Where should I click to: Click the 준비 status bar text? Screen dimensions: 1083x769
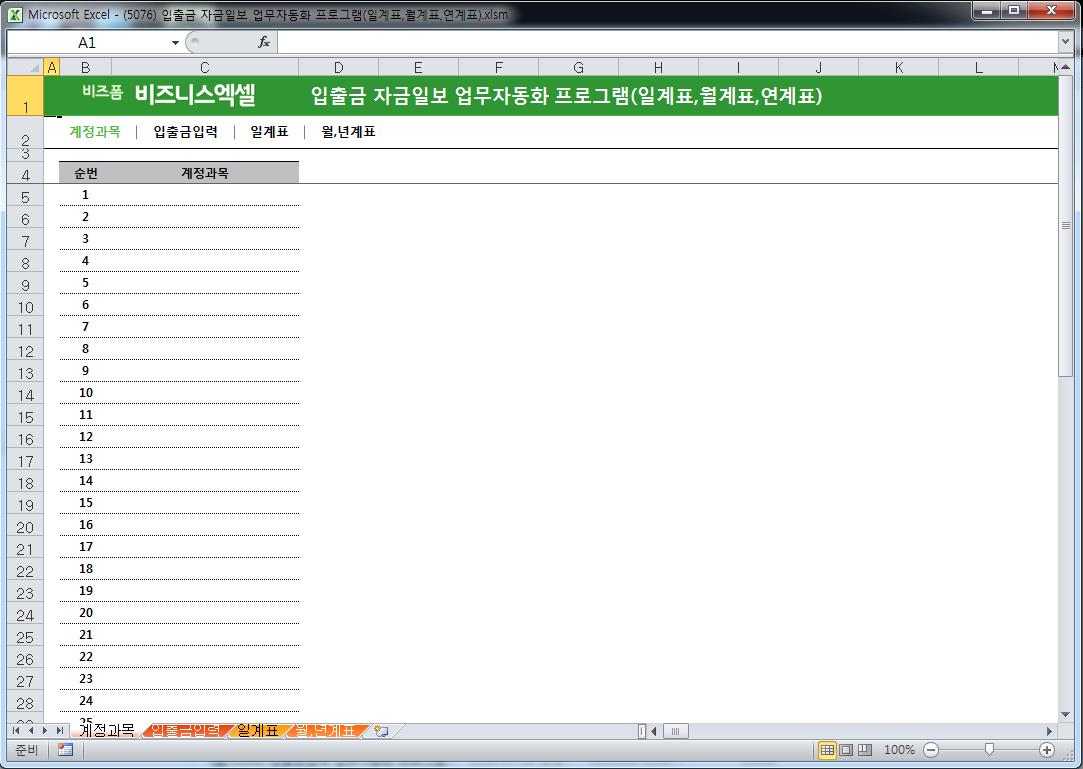27,750
